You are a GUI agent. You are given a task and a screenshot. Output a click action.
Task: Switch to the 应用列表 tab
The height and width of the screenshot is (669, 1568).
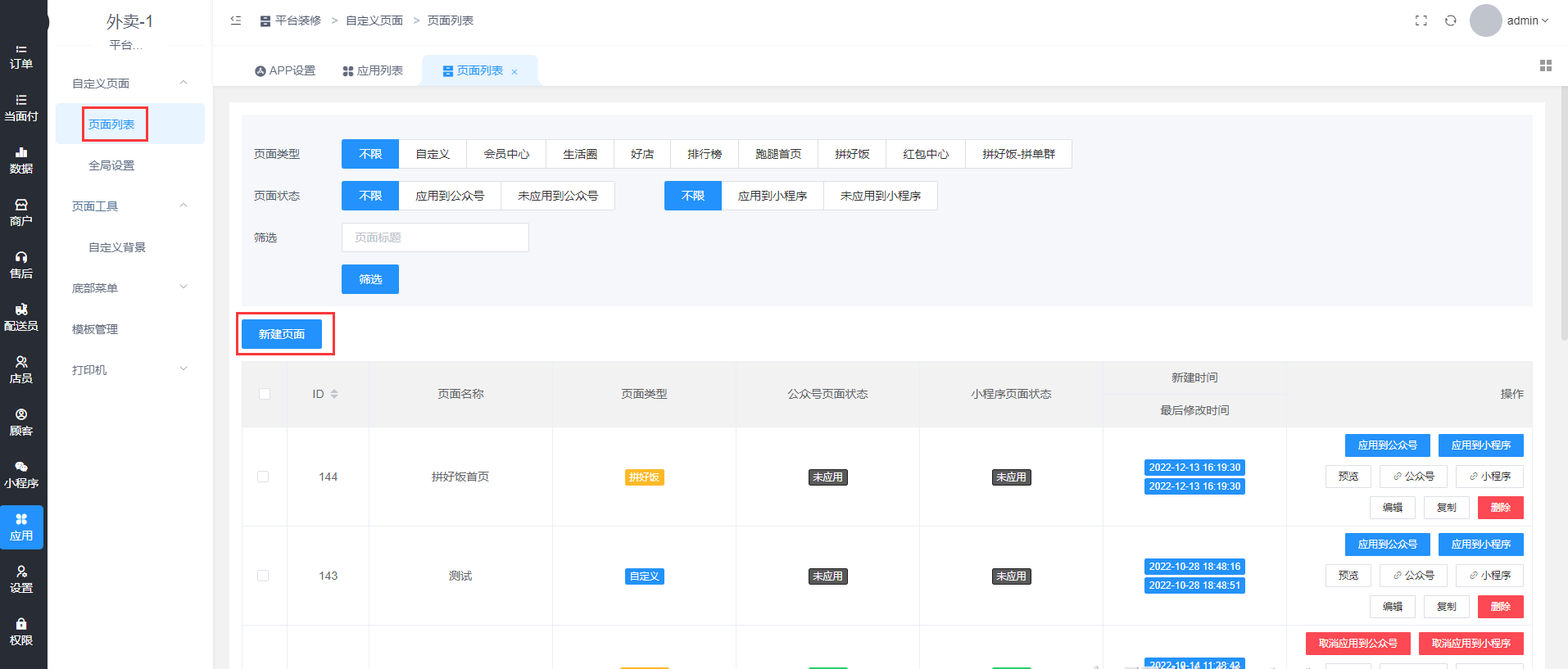[373, 71]
